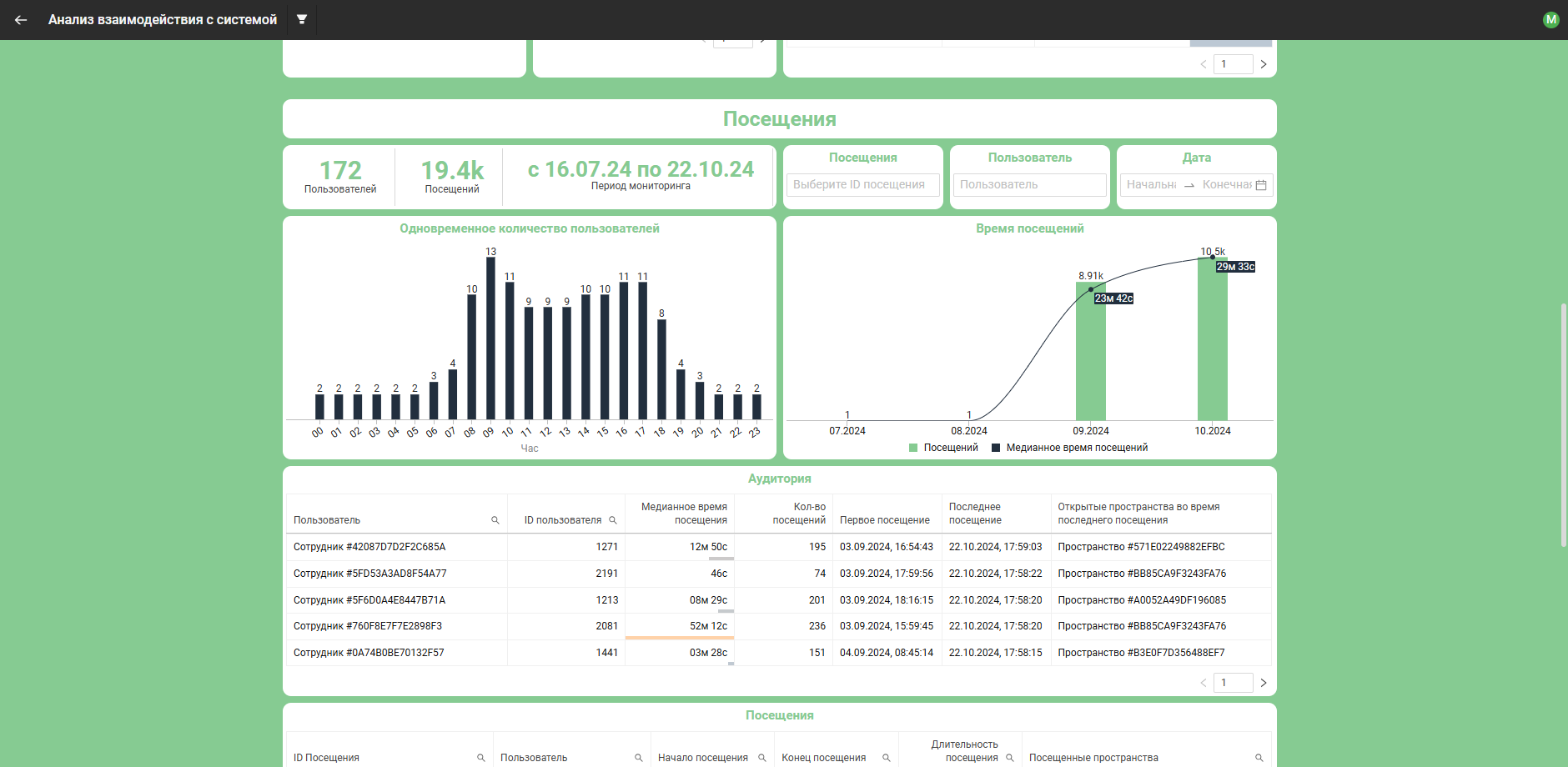Click the 09.2024 green visits bar
Screen dimensions: 1568x767
[1091, 351]
